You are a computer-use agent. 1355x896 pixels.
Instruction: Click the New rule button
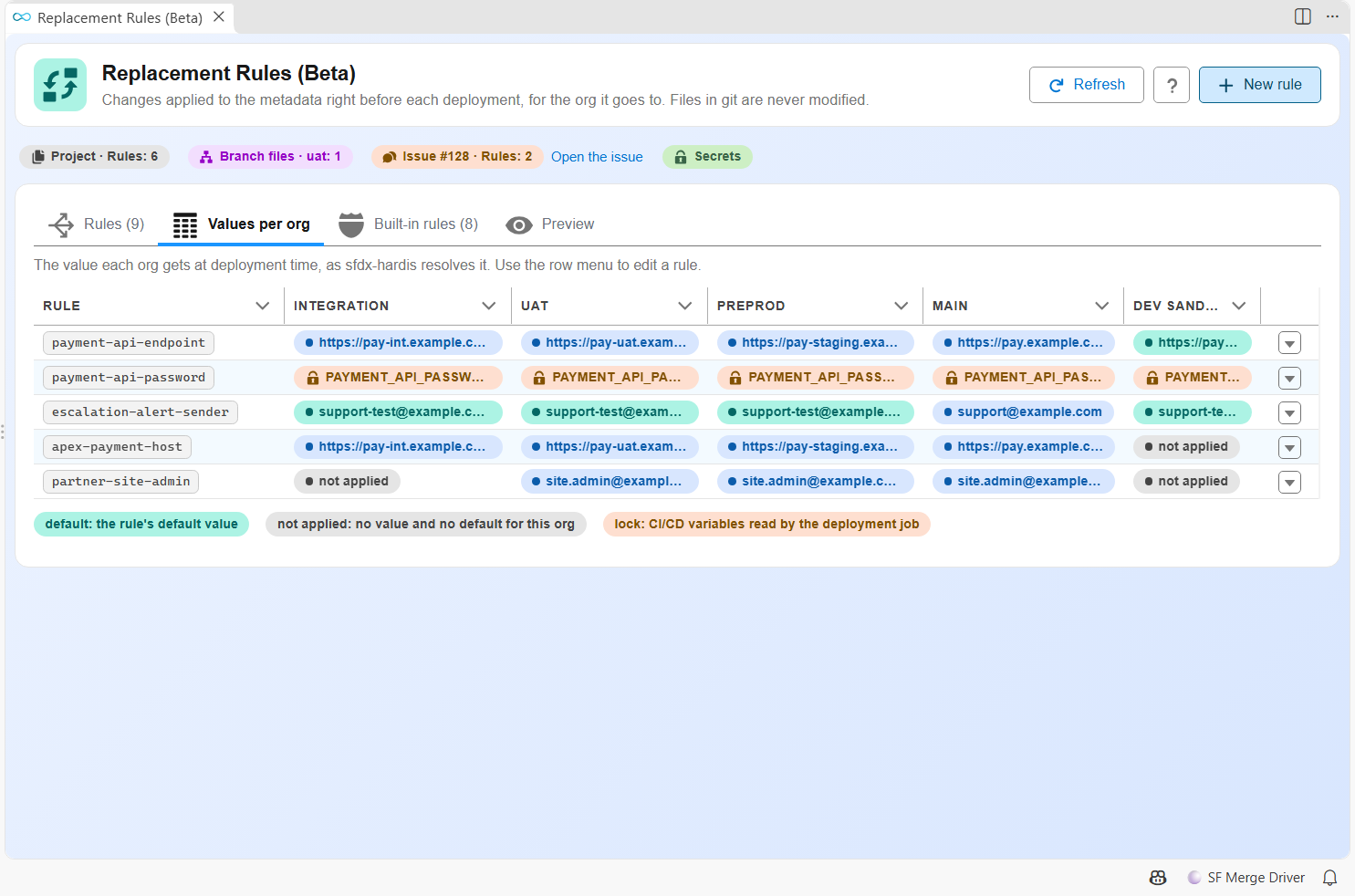click(1260, 85)
